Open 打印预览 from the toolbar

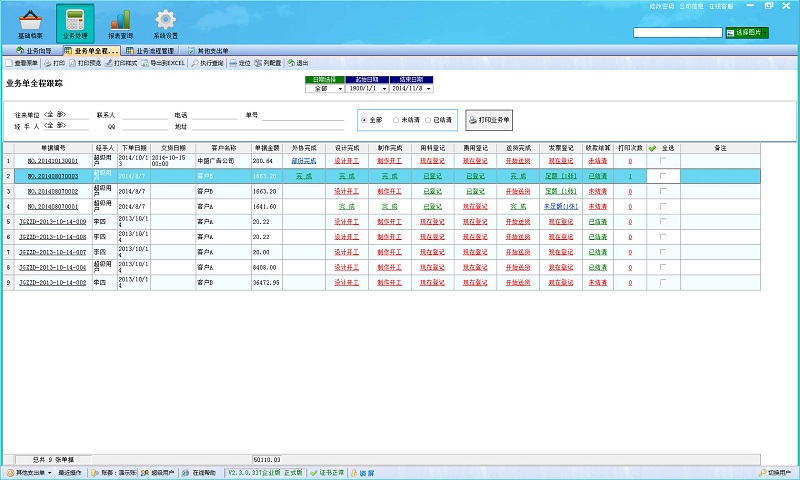[x=87, y=62]
